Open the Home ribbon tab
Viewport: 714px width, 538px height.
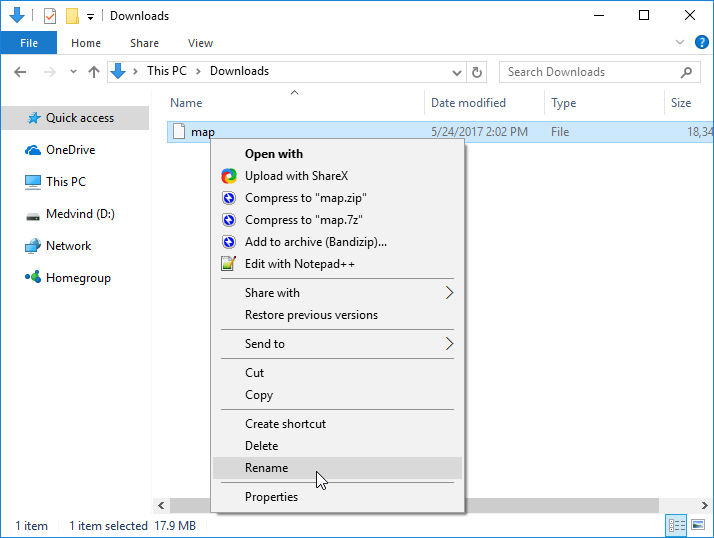(86, 43)
